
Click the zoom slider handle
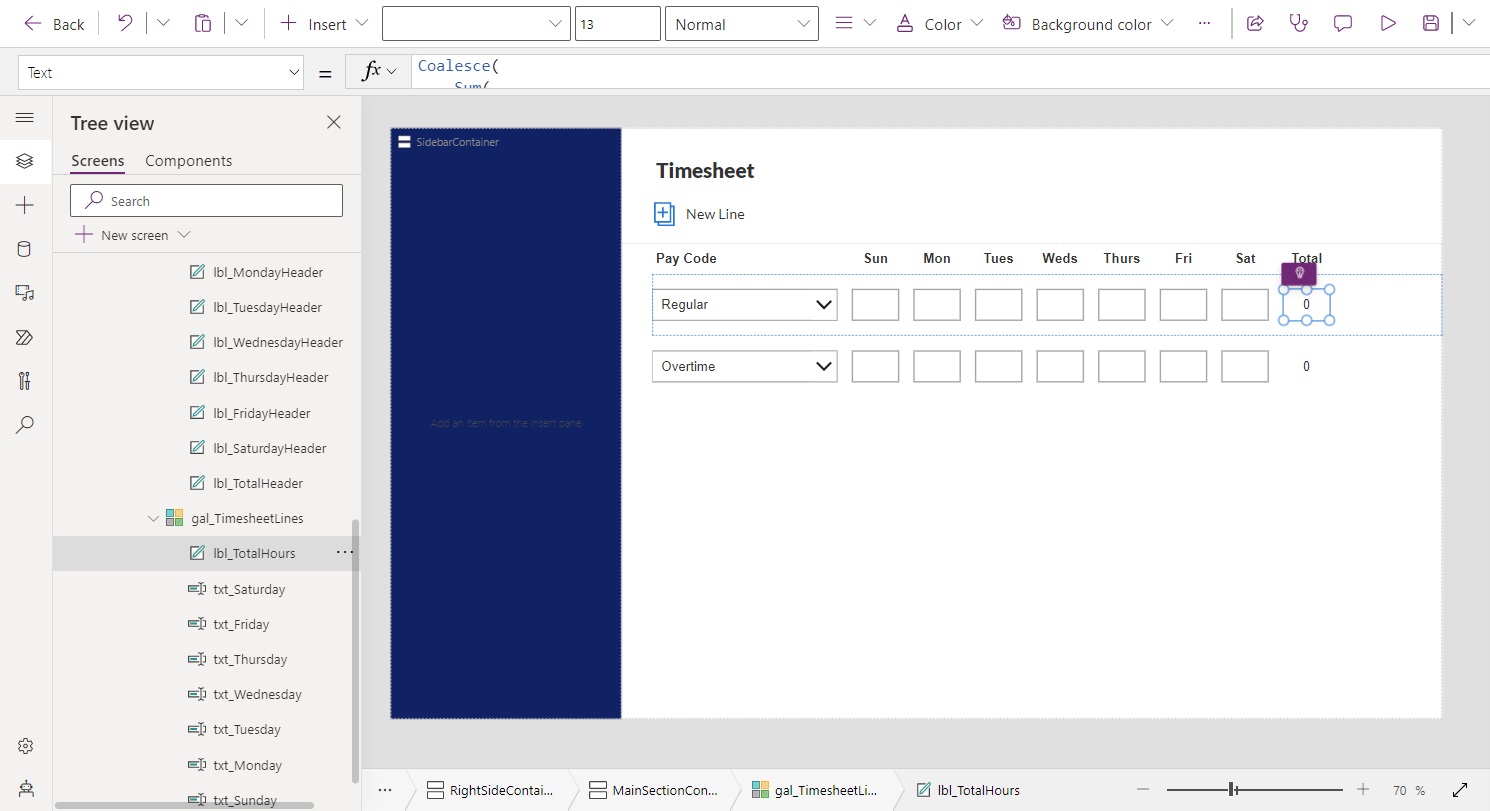point(1234,790)
